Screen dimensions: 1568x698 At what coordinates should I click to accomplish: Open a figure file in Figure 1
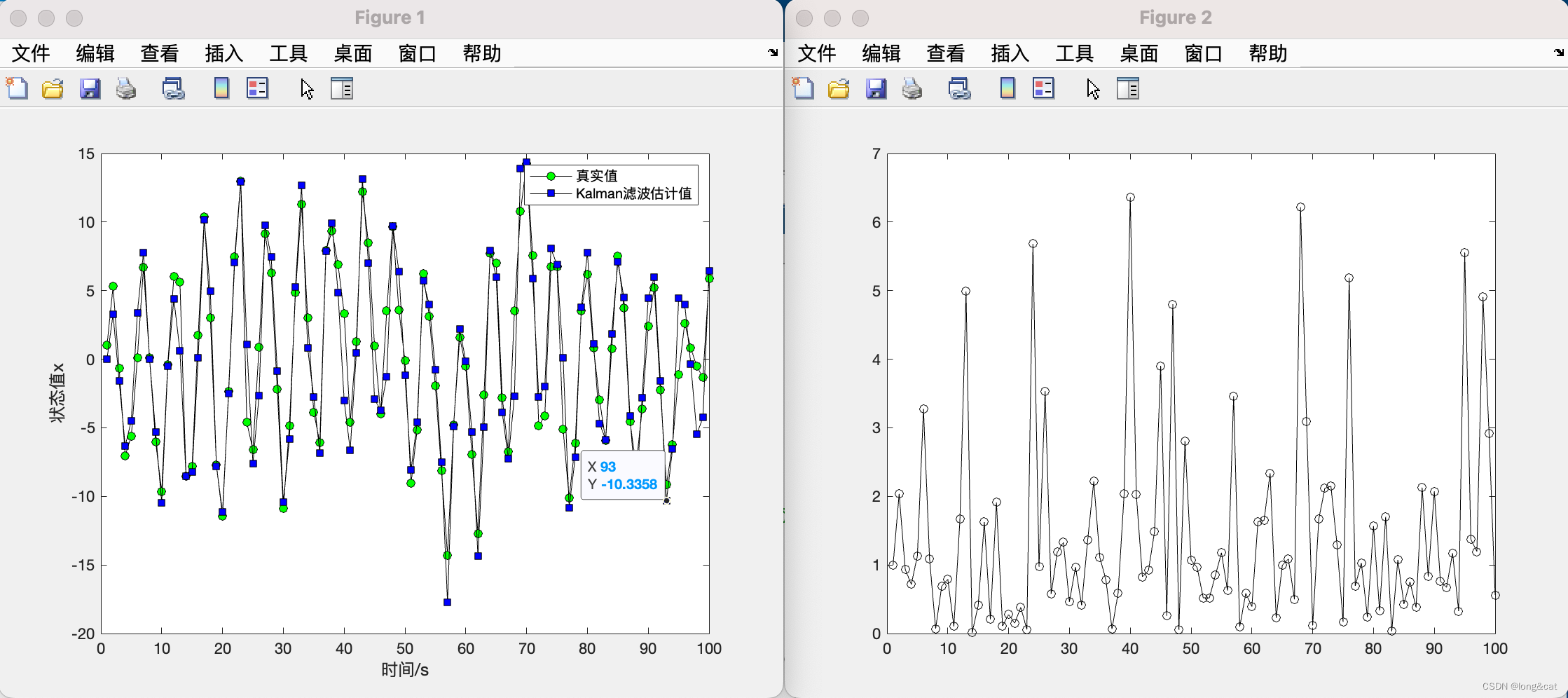click(53, 89)
